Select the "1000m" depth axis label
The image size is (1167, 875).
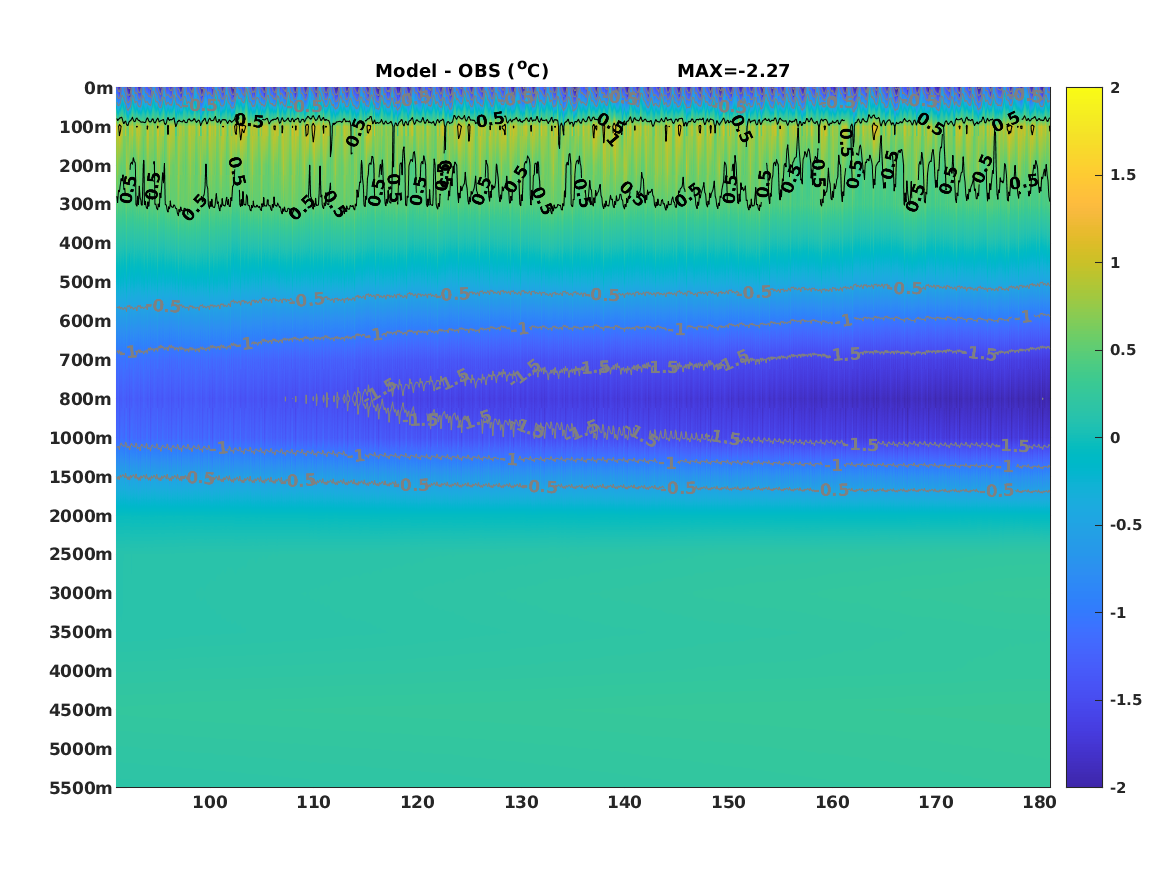[x=81, y=438]
